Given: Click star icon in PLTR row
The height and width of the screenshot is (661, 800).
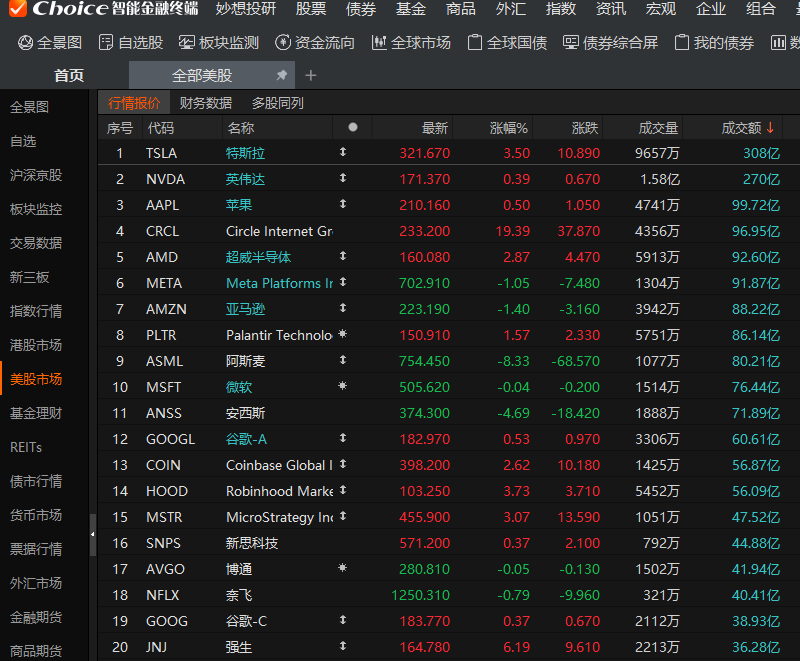Looking at the screenshot, I should 343,334.
